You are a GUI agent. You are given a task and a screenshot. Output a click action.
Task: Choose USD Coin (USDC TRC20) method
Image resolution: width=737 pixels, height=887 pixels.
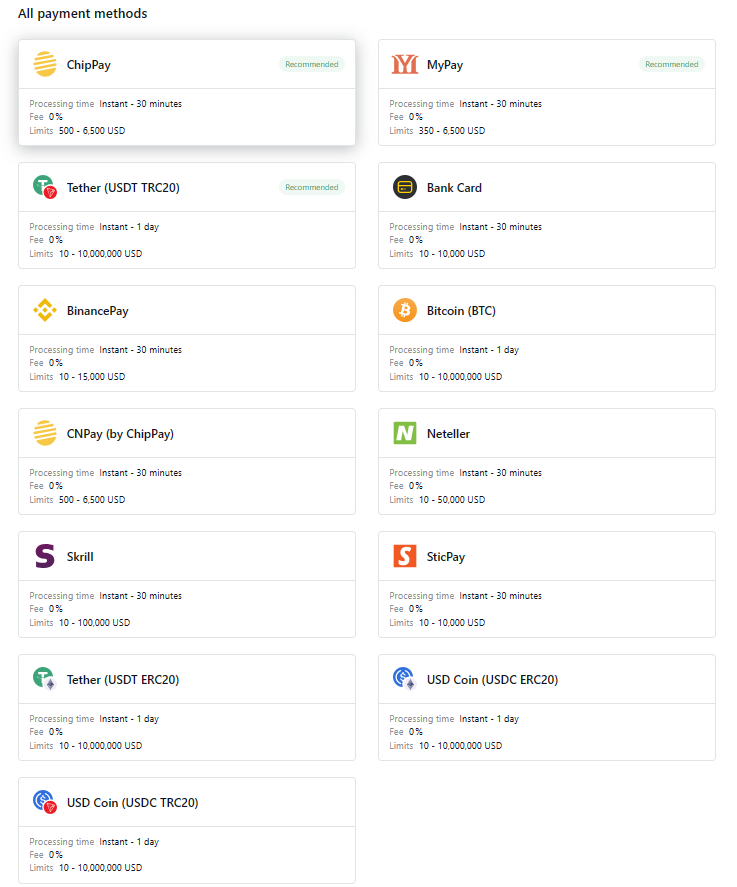(187, 830)
